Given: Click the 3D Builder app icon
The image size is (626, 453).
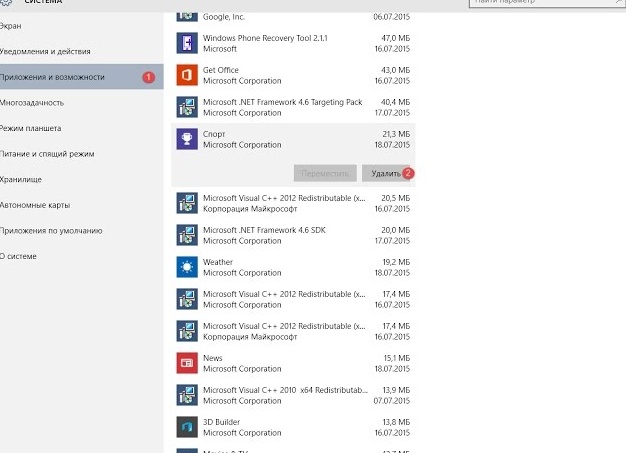Looking at the screenshot, I should click(187, 427).
